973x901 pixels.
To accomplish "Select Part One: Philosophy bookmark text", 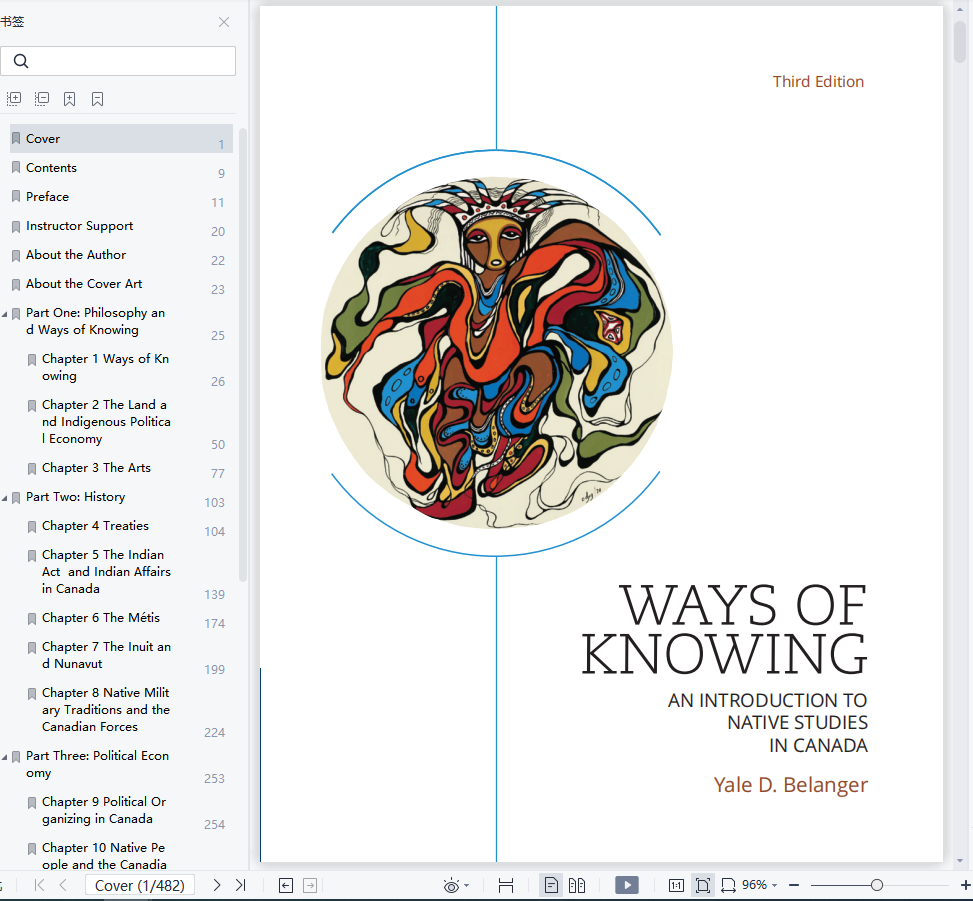I will [x=95, y=321].
